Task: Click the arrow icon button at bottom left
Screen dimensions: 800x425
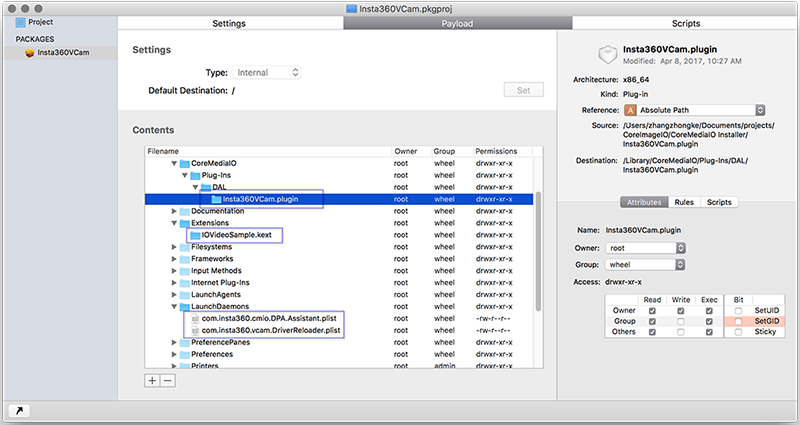Action: [x=19, y=411]
